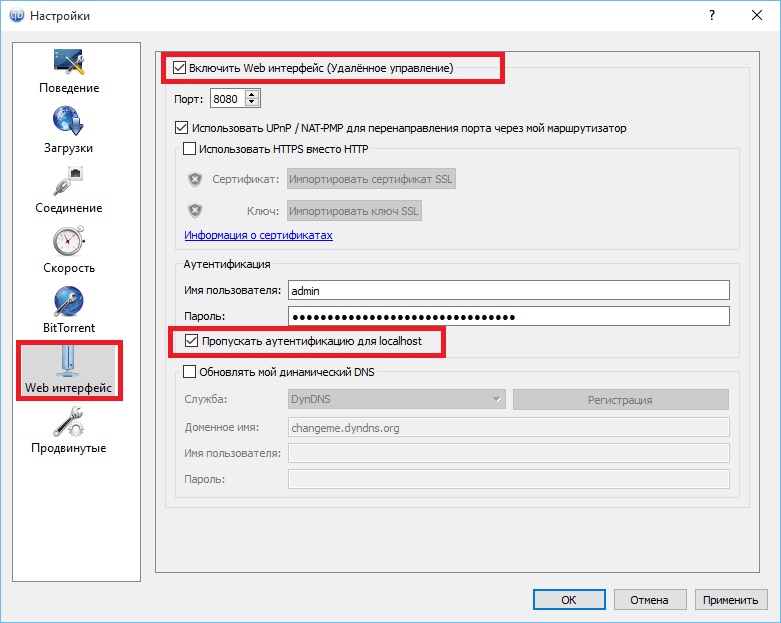Click the Имя пользователя admin field
781x623 pixels.
point(508,290)
